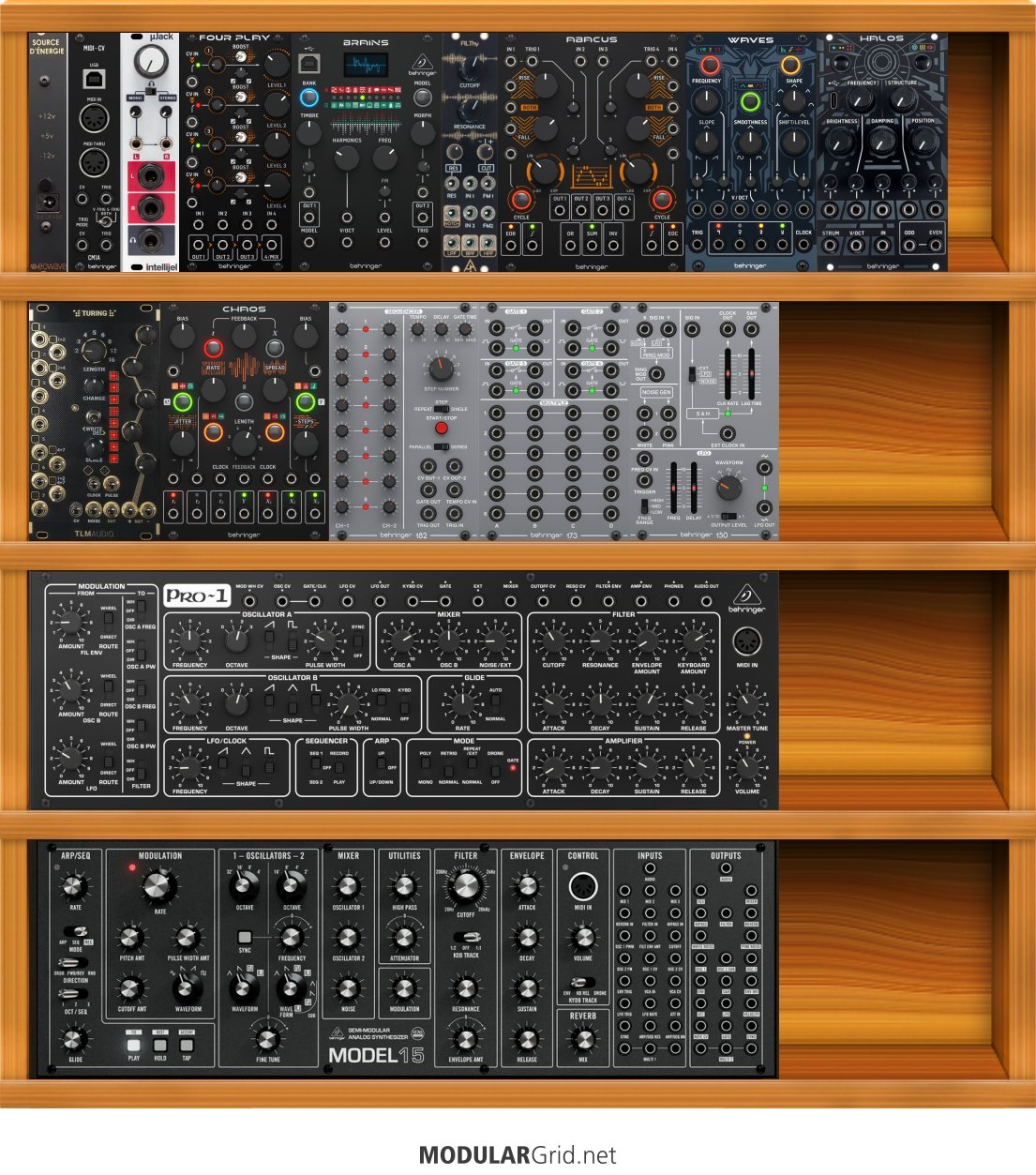The image size is (1036, 1175).
Task: Click the green center button on Waves
Action: (749, 102)
